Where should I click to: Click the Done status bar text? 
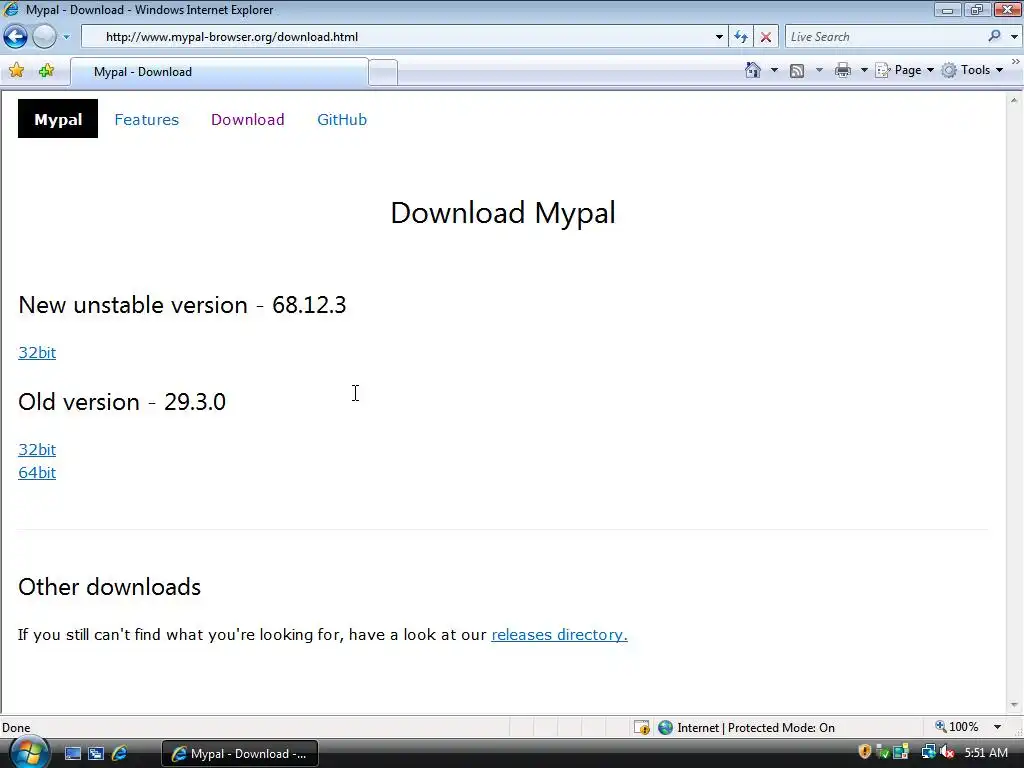[16, 728]
